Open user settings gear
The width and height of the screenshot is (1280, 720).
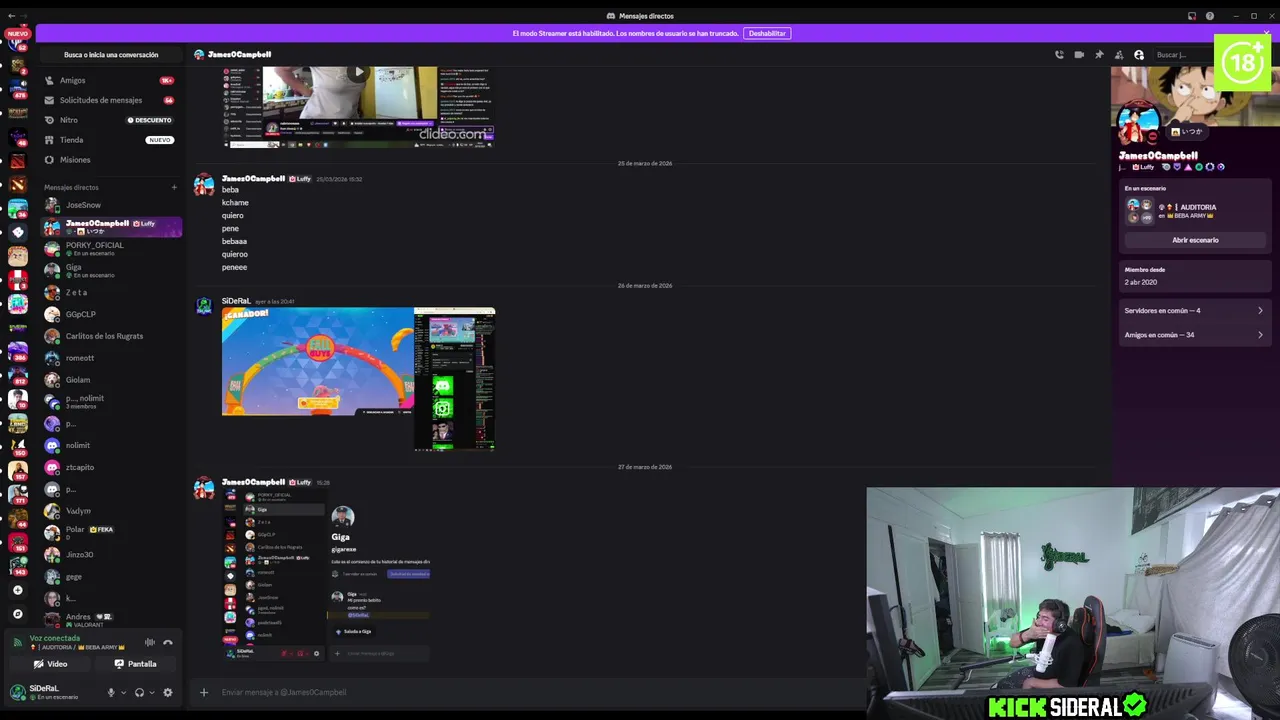tap(168, 692)
